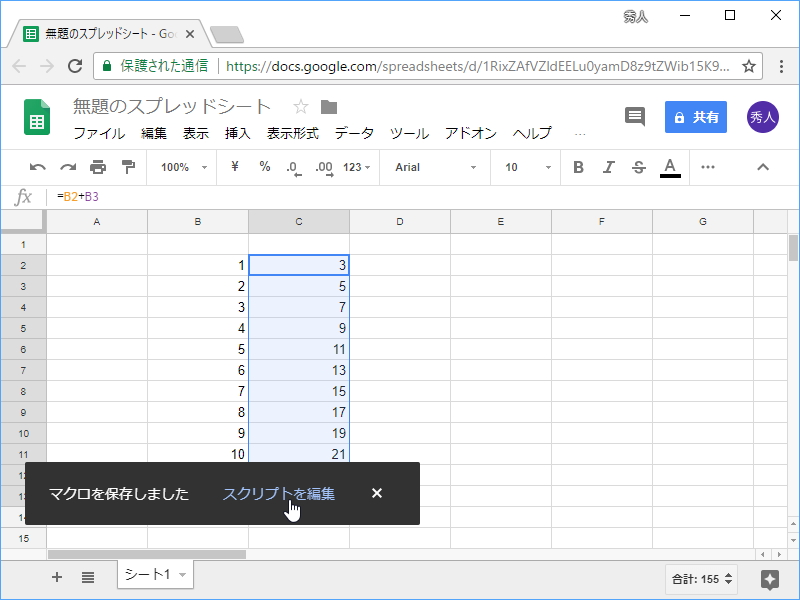Open the 表示 menu

[x=196, y=134]
